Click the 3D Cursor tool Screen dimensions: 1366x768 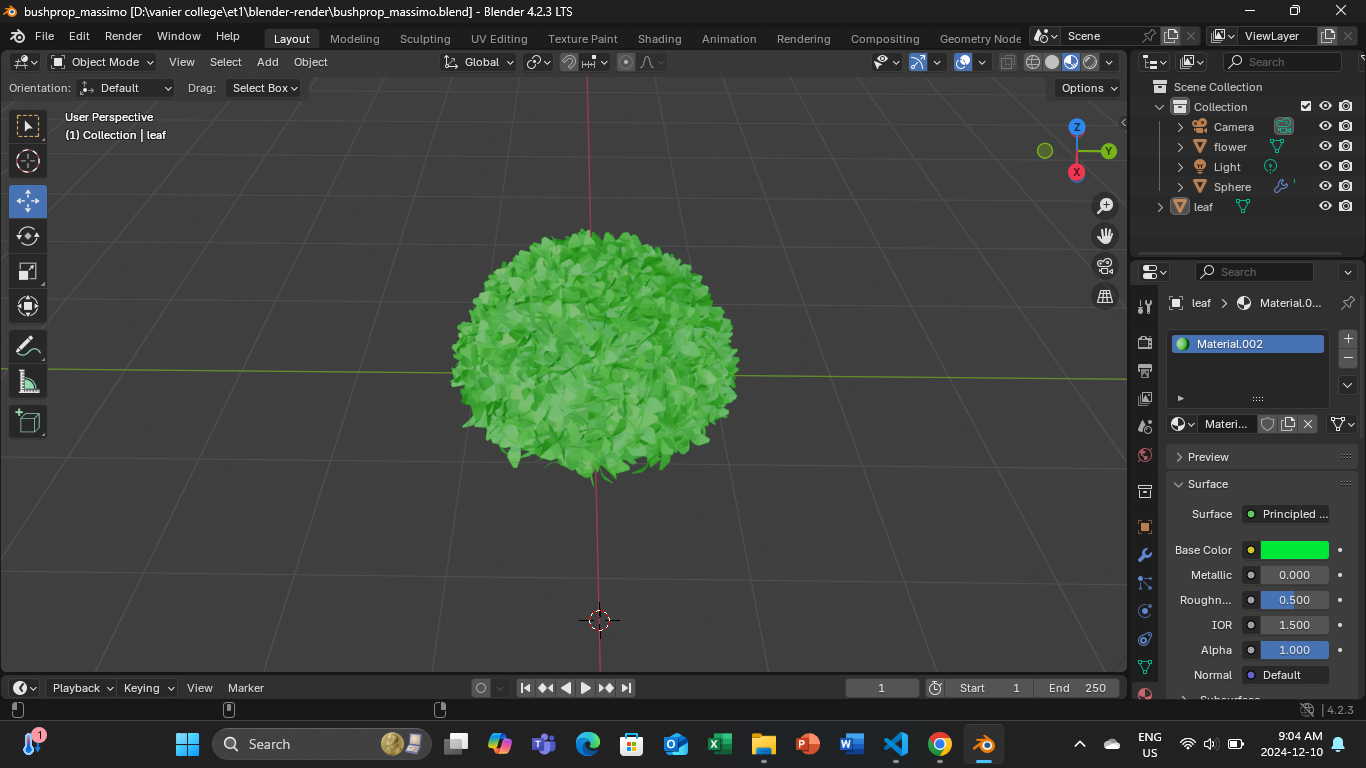click(28, 161)
